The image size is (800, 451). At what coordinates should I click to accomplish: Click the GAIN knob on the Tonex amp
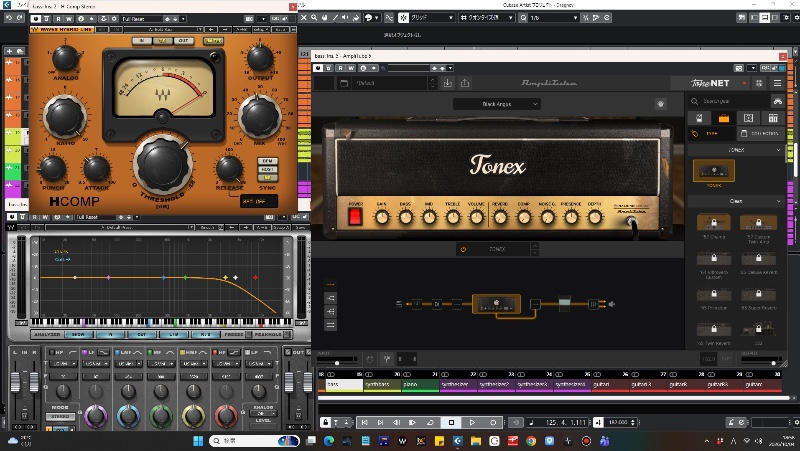tap(382, 217)
